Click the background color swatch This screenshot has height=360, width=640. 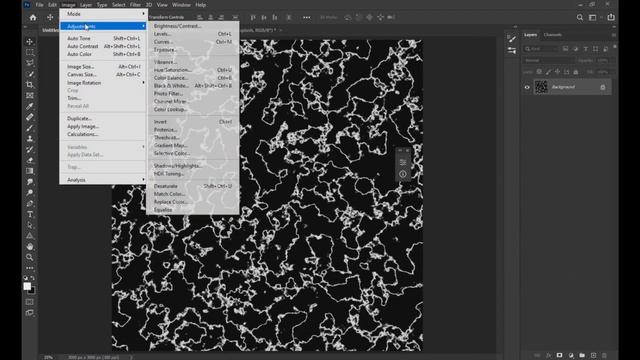(x=32, y=290)
